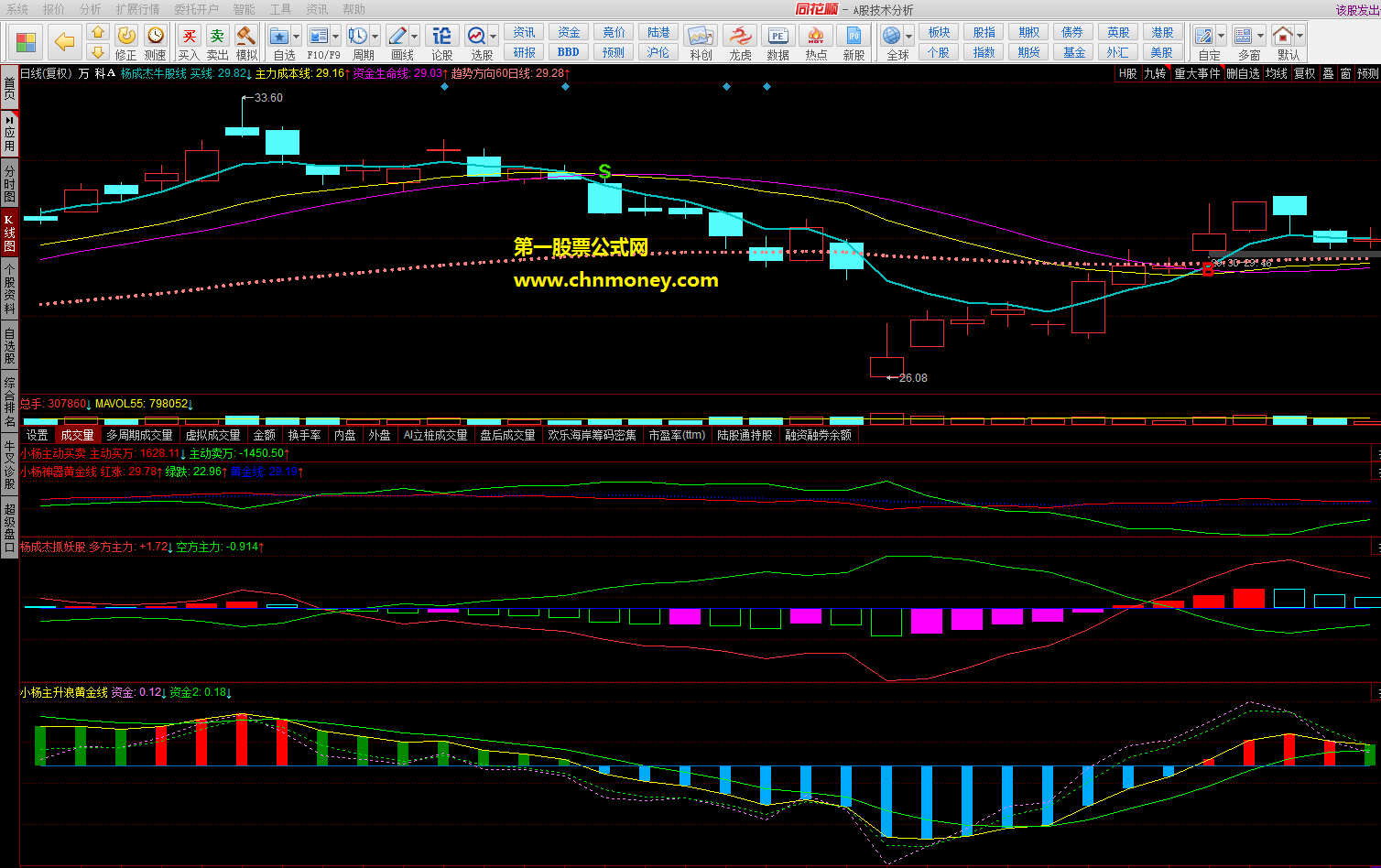Toggle the H股 overlay button
The width and height of the screenshot is (1381, 868).
pyautogui.click(x=1127, y=73)
